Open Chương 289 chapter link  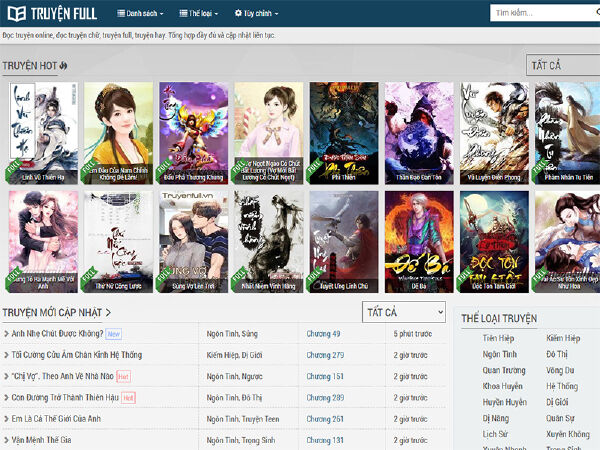pos(325,398)
